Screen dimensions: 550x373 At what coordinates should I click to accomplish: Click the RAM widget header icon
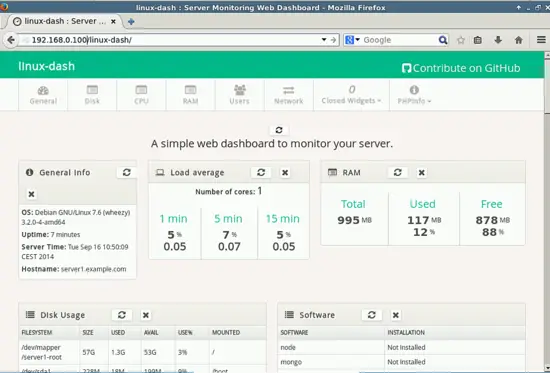click(x=332, y=172)
